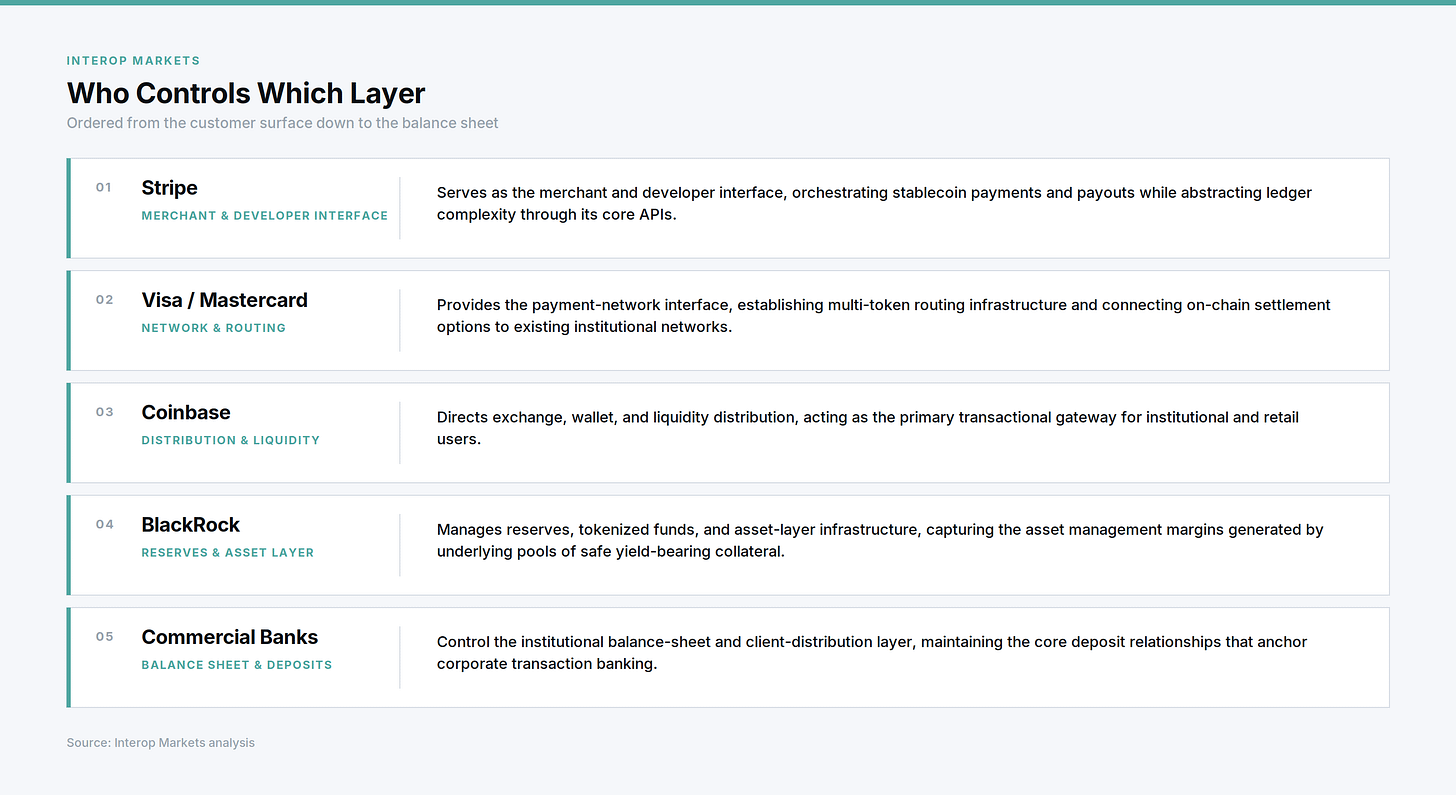Click the "INTEROP MARKETS" label above the title
Screen dimensions: 1456x795
coord(133,61)
